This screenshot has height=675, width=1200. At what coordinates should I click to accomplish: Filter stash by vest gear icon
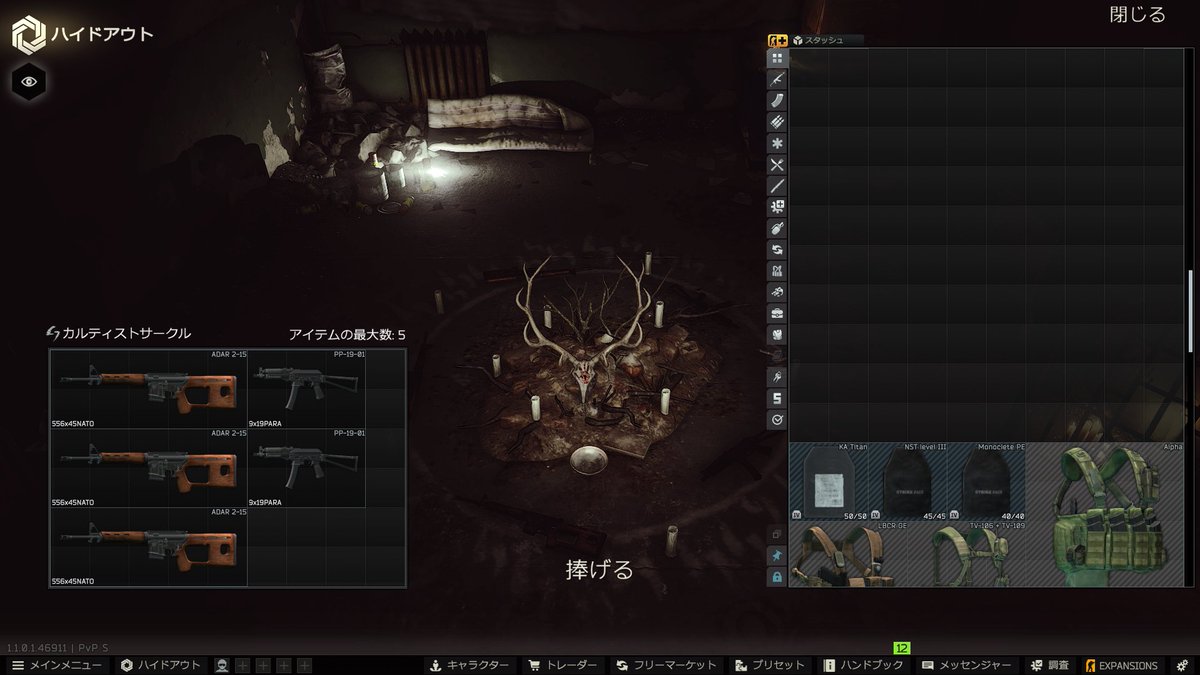(x=777, y=334)
